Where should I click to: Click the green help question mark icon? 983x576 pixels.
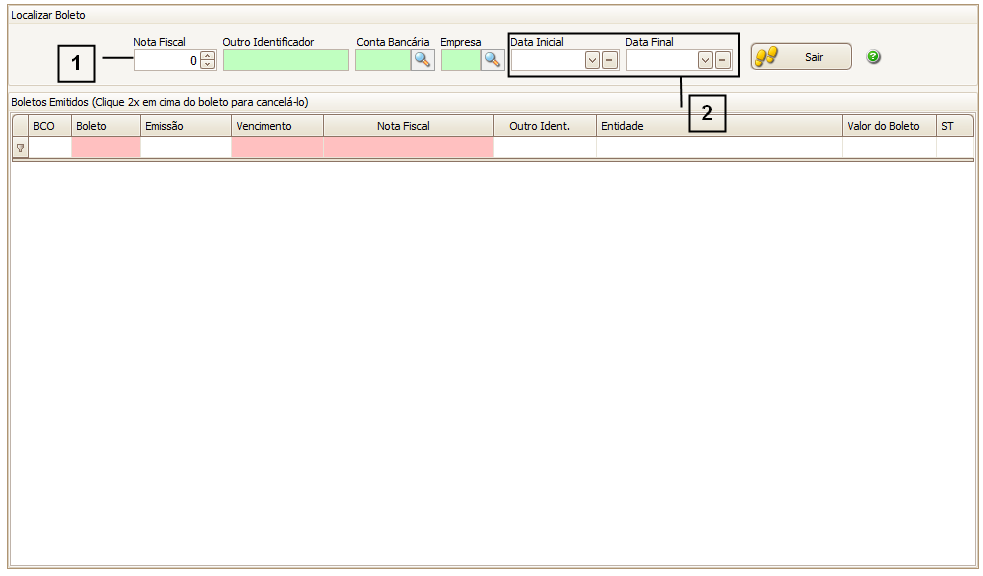pos(873,57)
